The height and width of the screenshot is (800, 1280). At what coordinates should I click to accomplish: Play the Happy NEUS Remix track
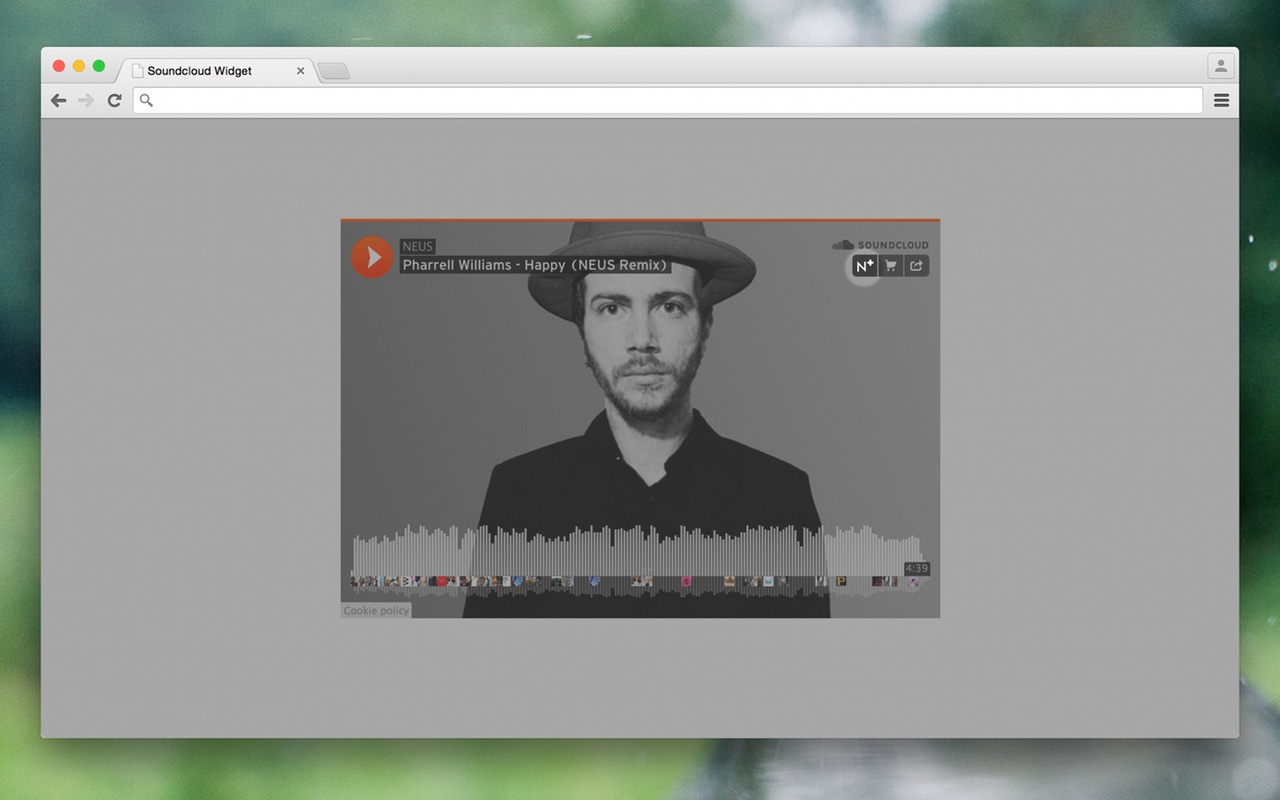coord(372,257)
